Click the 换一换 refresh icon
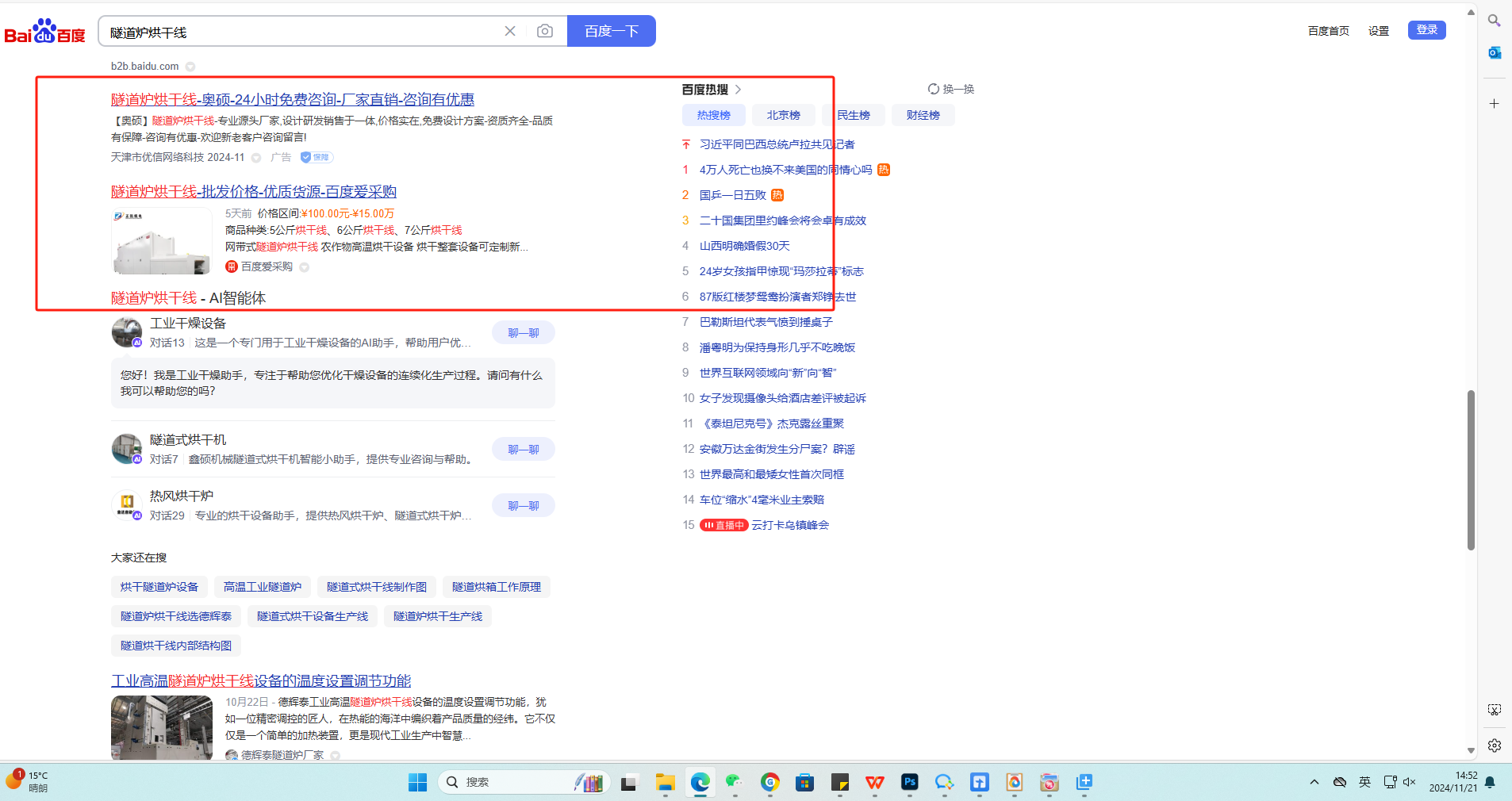The image size is (1512, 801). click(934, 89)
